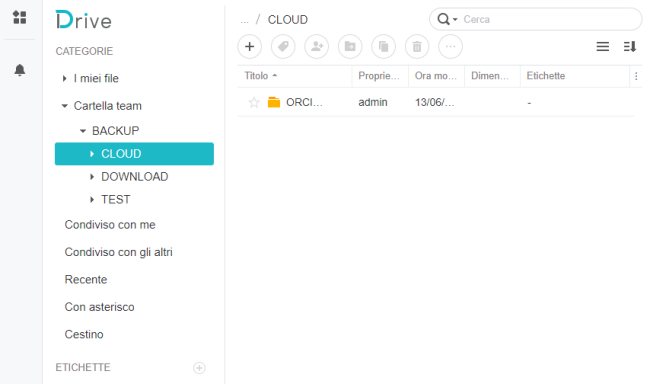Click the share with user icon
The image size is (650, 384).
tap(317, 46)
